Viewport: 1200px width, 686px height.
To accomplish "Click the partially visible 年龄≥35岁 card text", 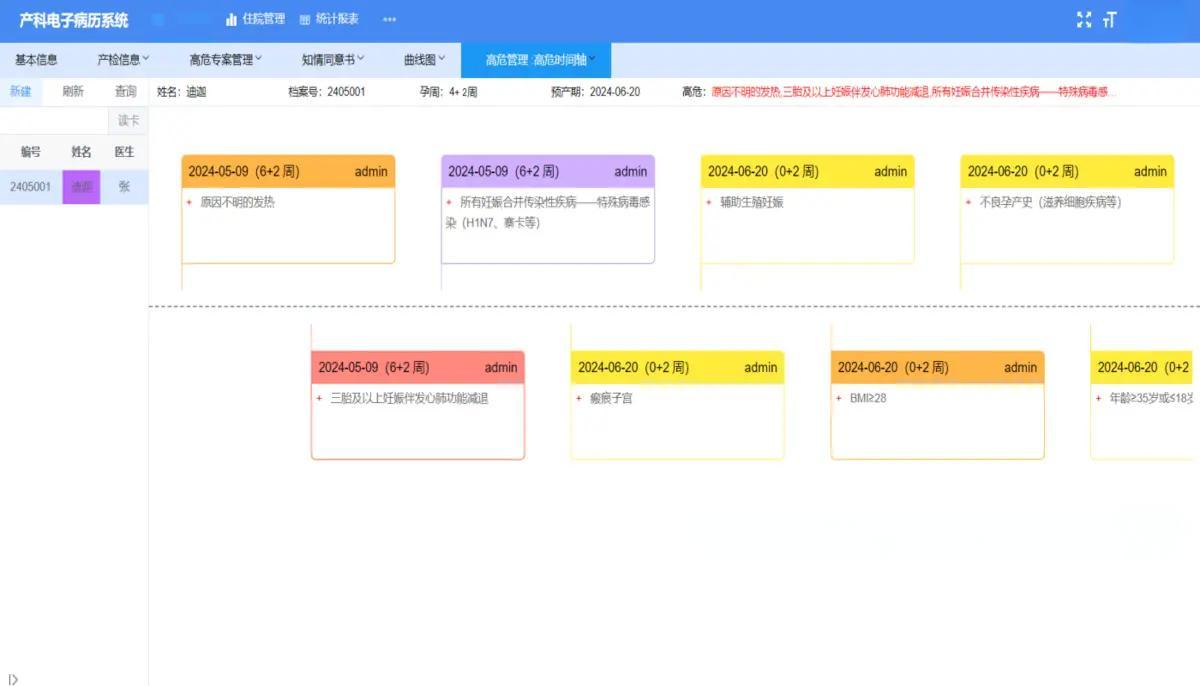I will click(x=1153, y=398).
